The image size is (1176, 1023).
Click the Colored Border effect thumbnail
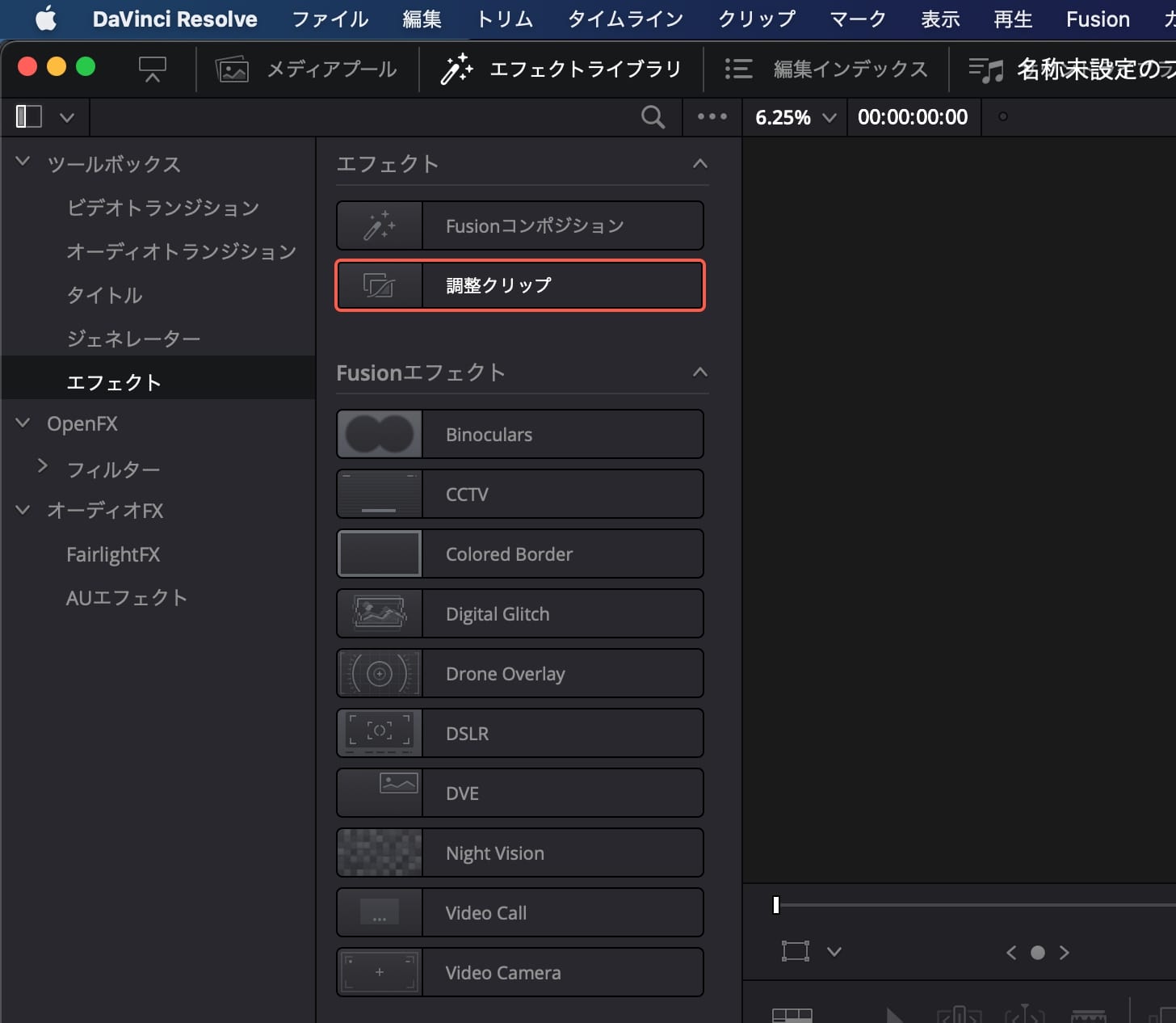[x=380, y=554]
